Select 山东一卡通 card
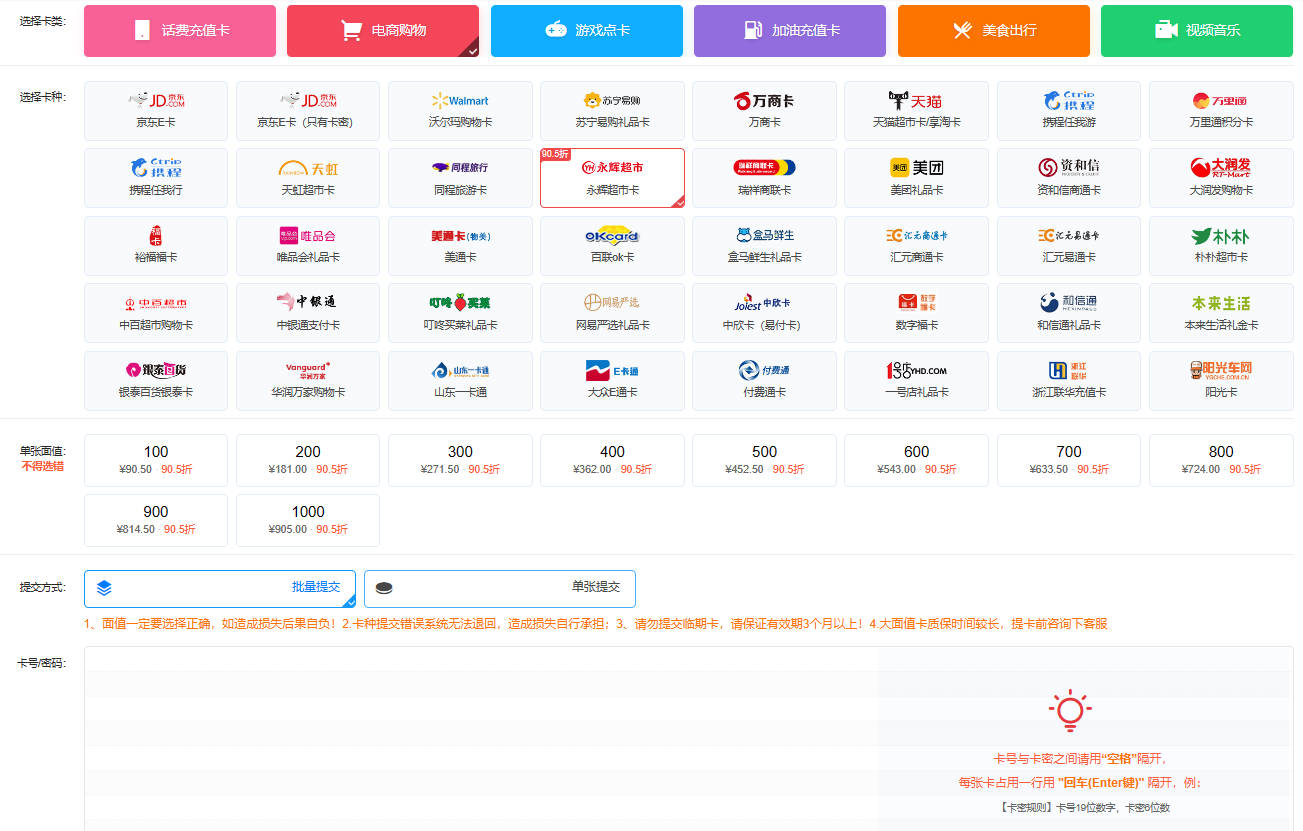The height and width of the screenshot is (831, 1303). coord(460,381)
